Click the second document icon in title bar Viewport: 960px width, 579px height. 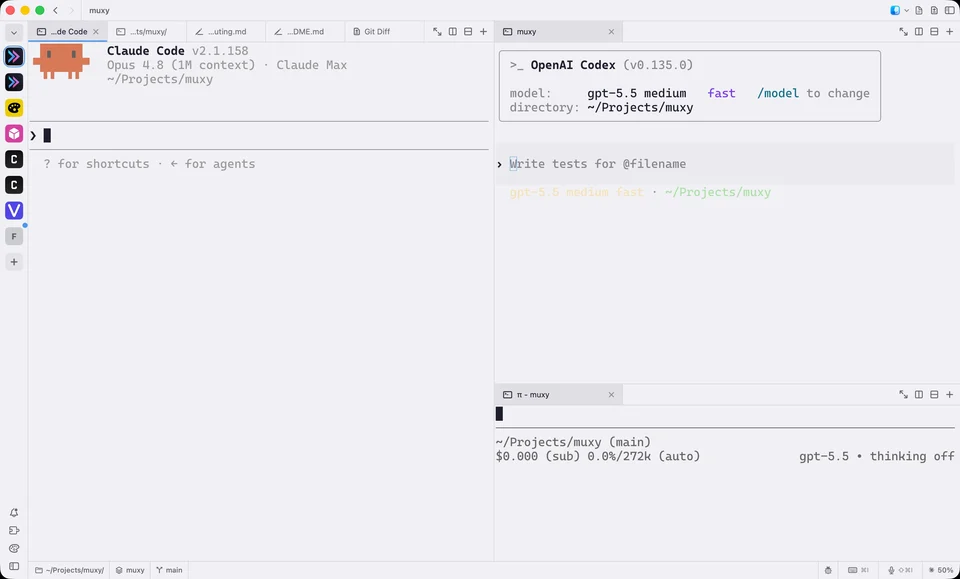click(x=934, y=10)
